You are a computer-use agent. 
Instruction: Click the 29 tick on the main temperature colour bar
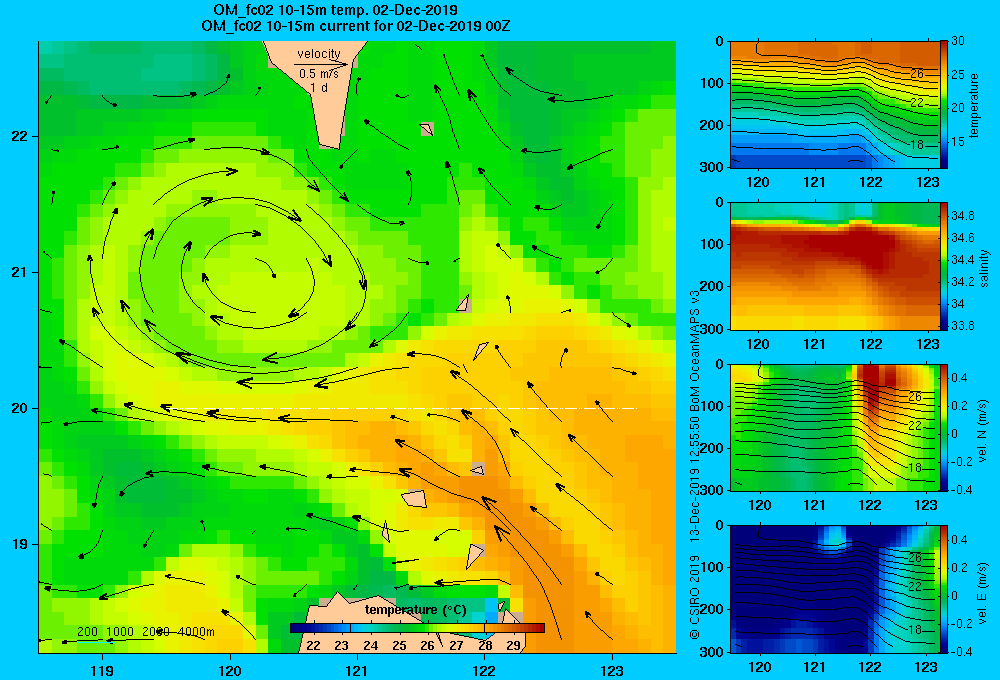coord(513,646)
